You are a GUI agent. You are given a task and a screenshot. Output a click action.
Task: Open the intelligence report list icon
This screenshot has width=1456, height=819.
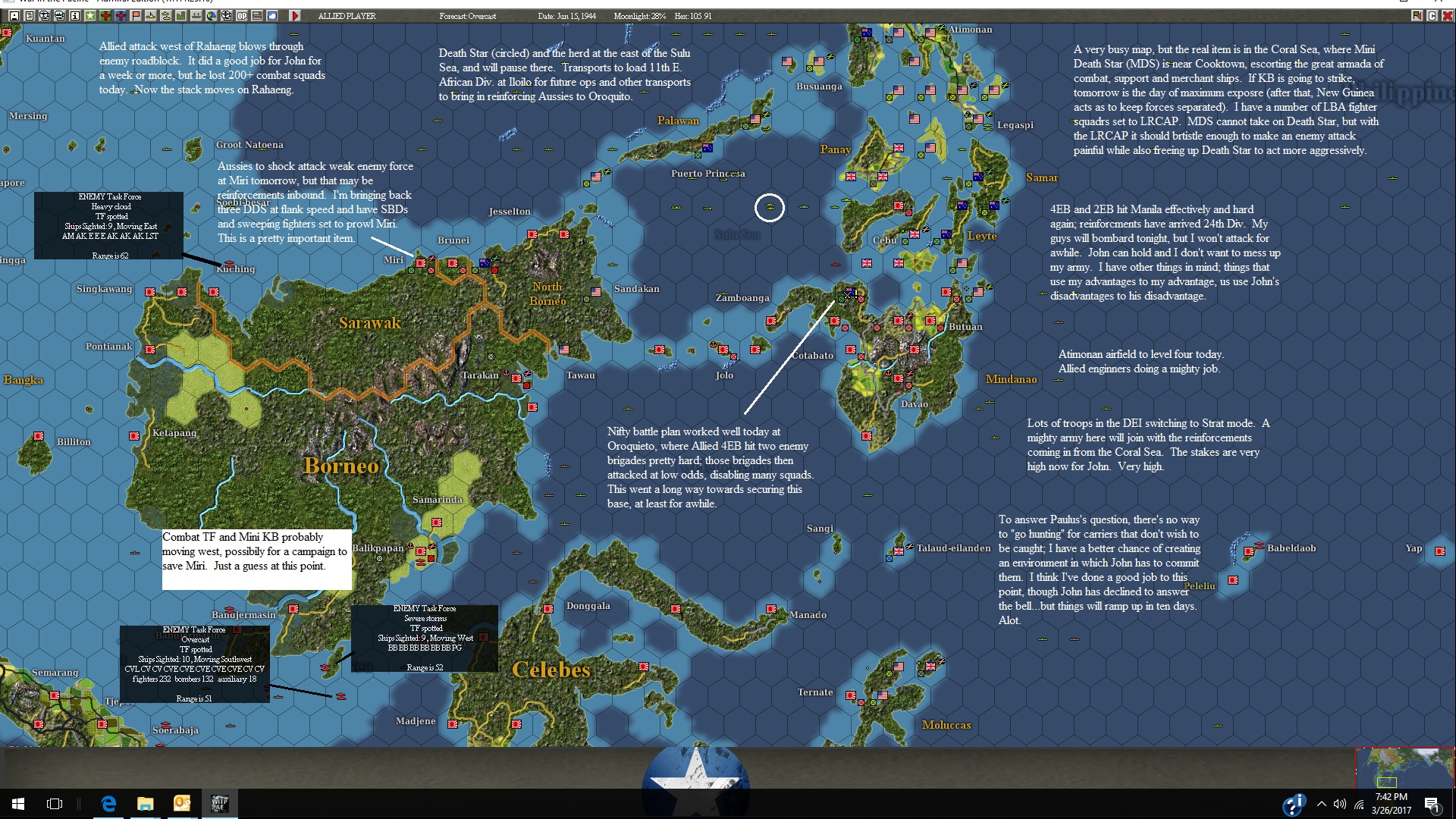[29, 16]
